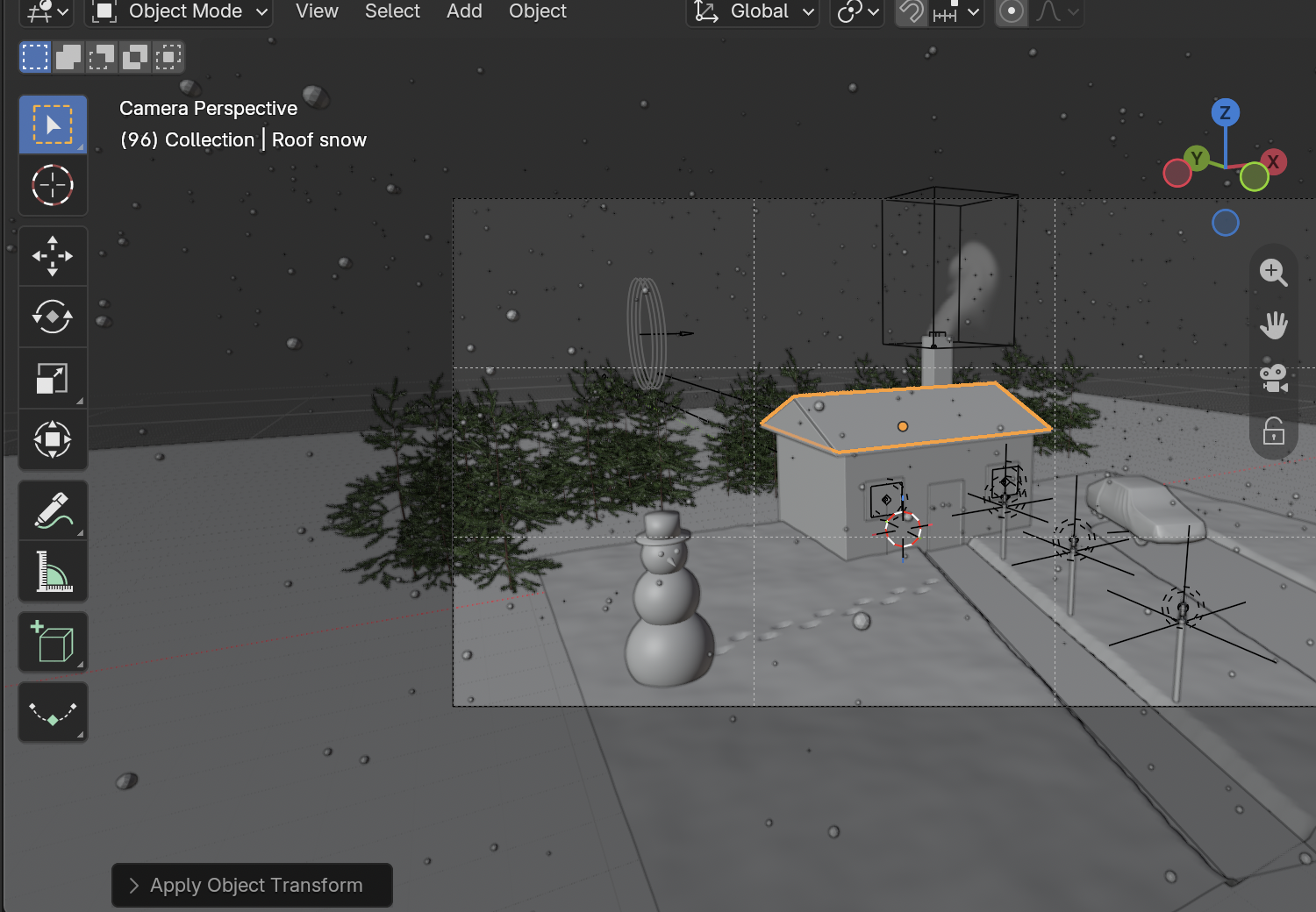This screenshot has width=1316, height=912.
Task: Open the proportional falloff dropdown
Action: pyautogui.click(x=1056, y=12)
